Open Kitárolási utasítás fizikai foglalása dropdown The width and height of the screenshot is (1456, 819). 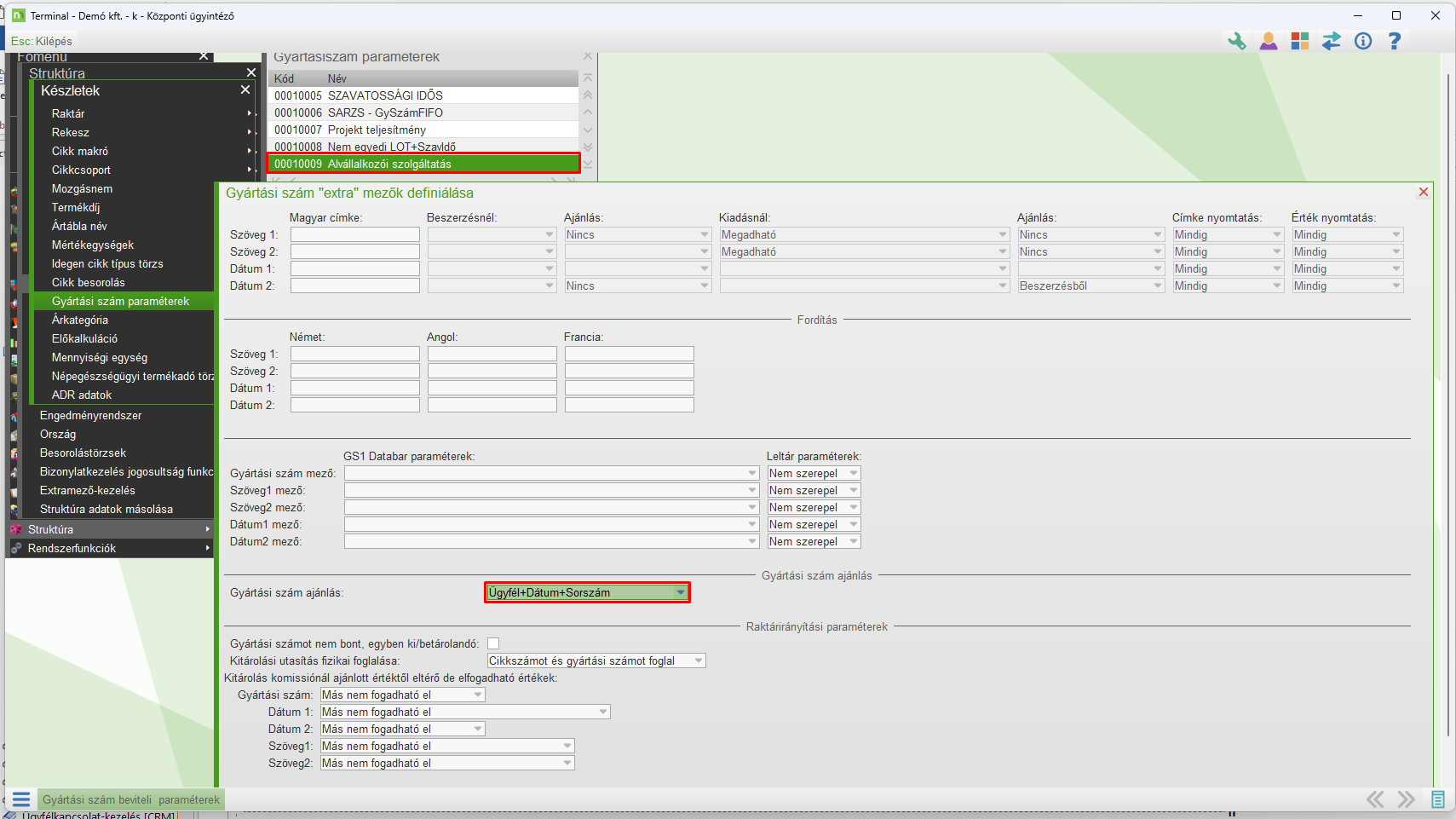(x=596, y=660)
